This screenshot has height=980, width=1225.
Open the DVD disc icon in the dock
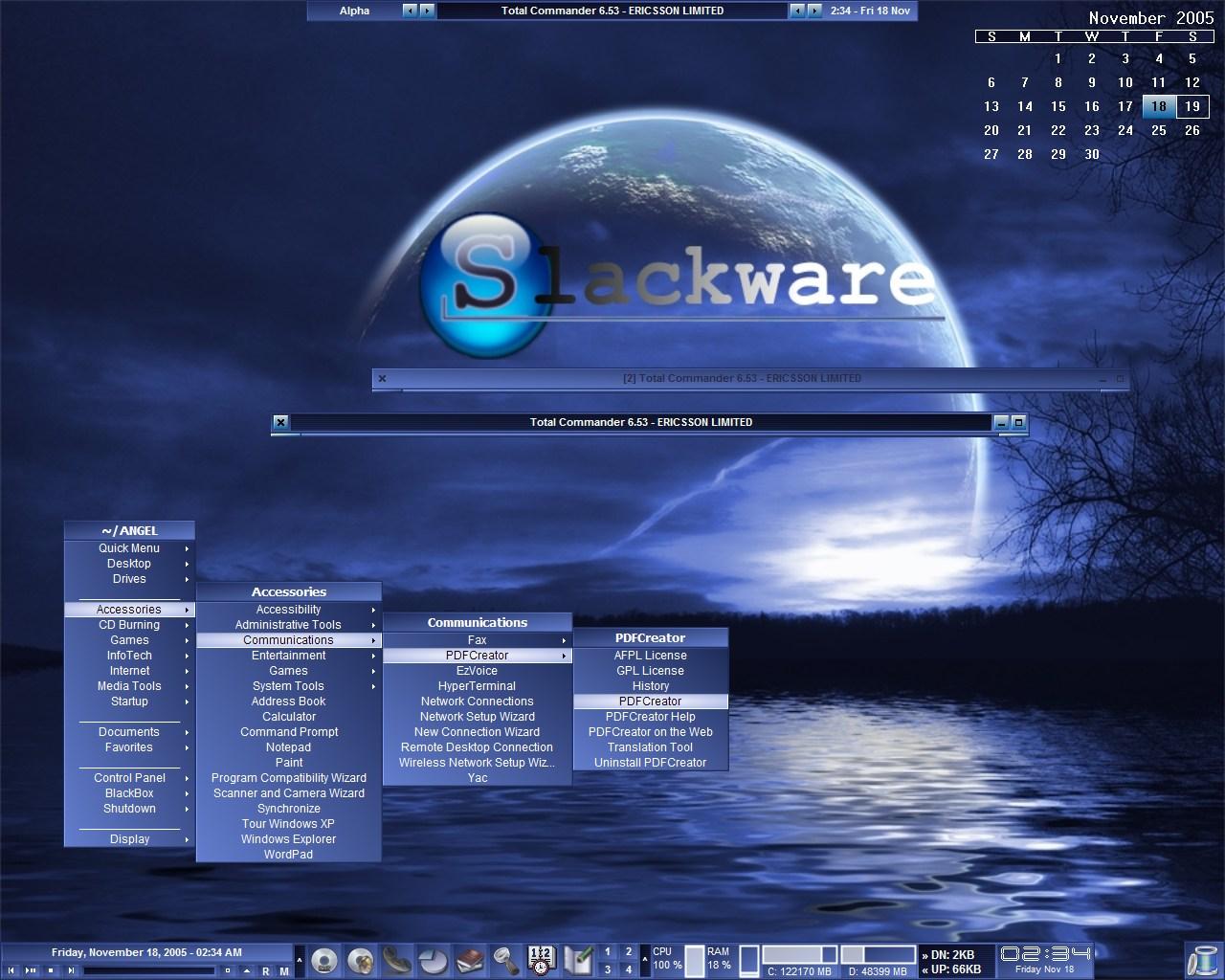(323, 960)
